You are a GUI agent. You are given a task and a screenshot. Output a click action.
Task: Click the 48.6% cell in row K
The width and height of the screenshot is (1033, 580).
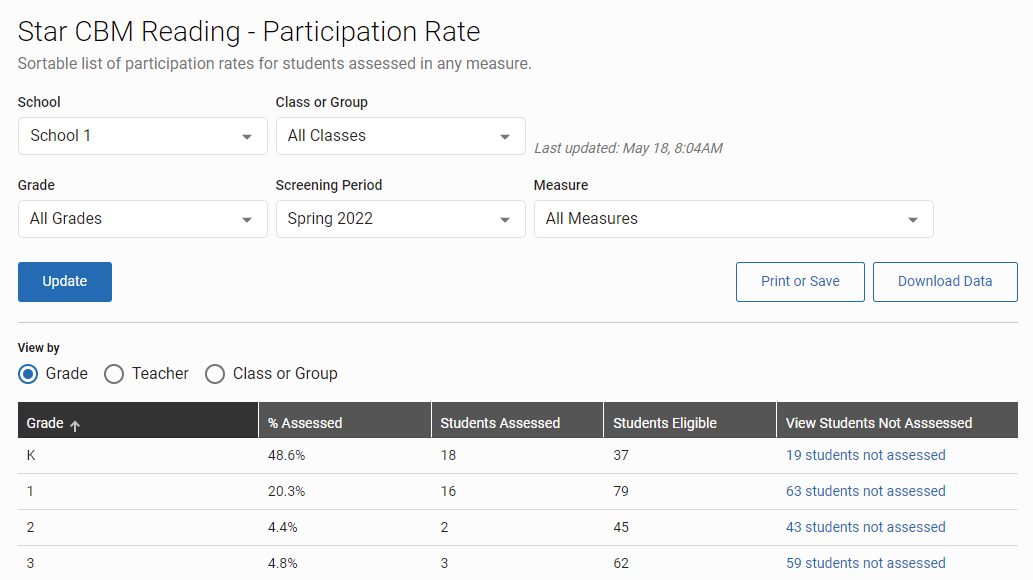point(287,455)
